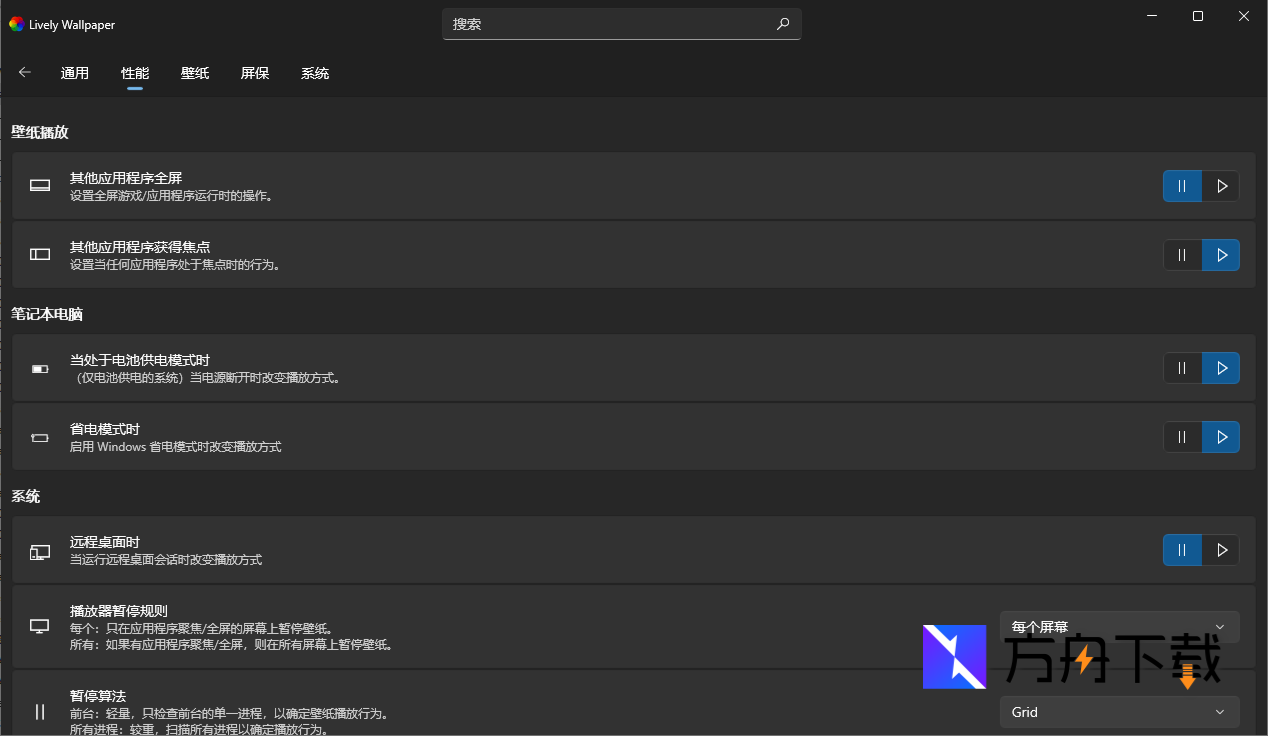Expand the Grid pause algorithm dropdown

(1119, 712)
